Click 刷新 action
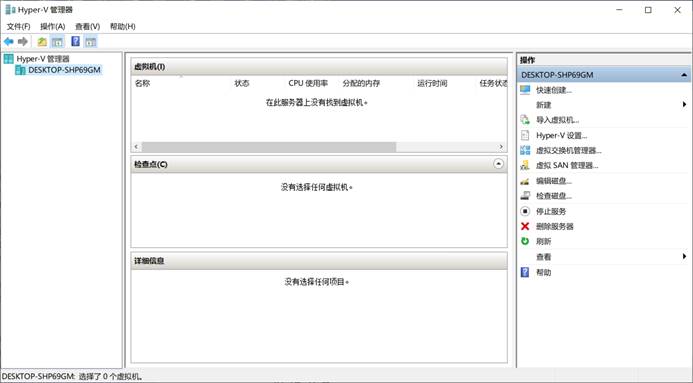Viewport: 693px width, 383px height. [543, 242]
